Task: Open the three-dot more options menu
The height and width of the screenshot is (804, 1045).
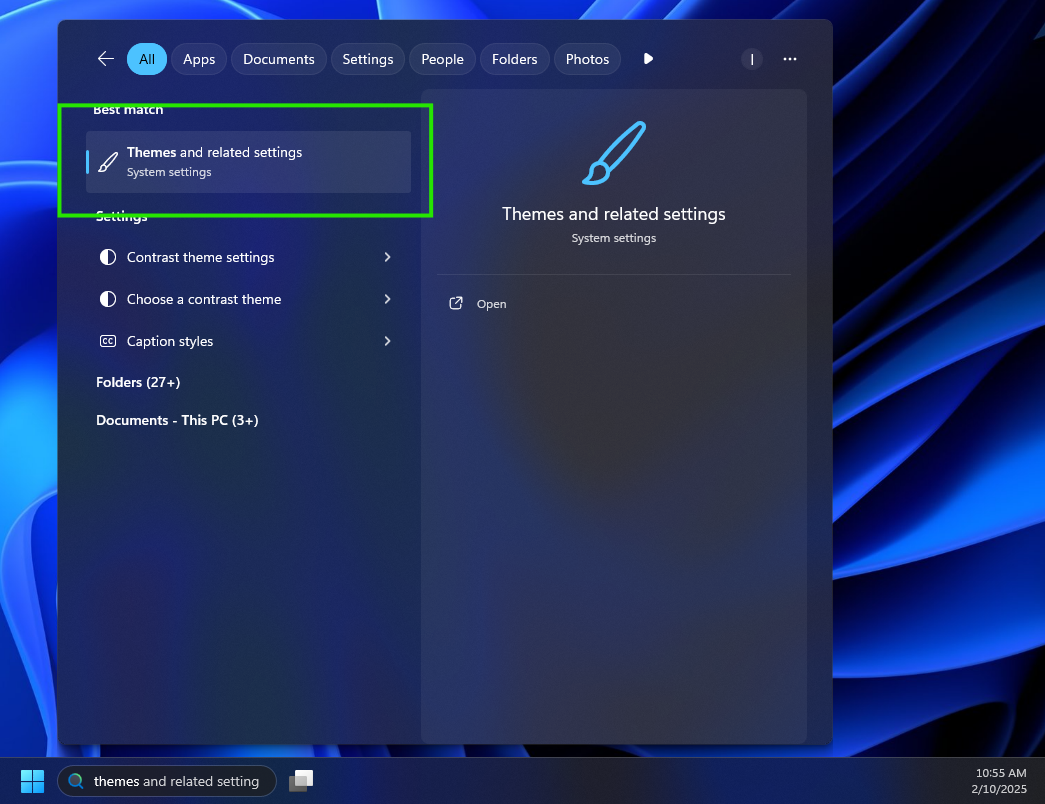Action: tap(790, 59)
